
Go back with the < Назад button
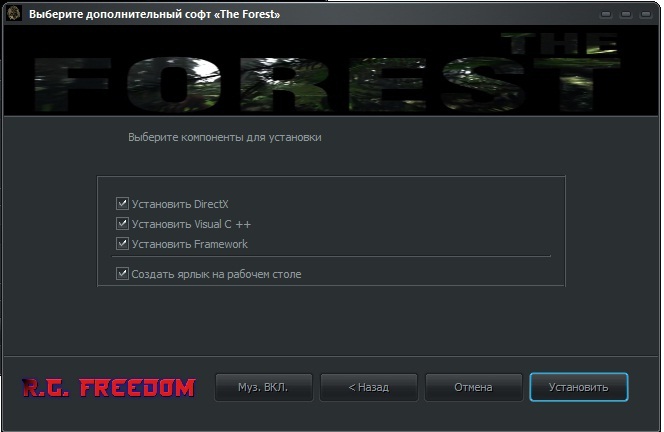pyautogui.click(x=368, y=387)
